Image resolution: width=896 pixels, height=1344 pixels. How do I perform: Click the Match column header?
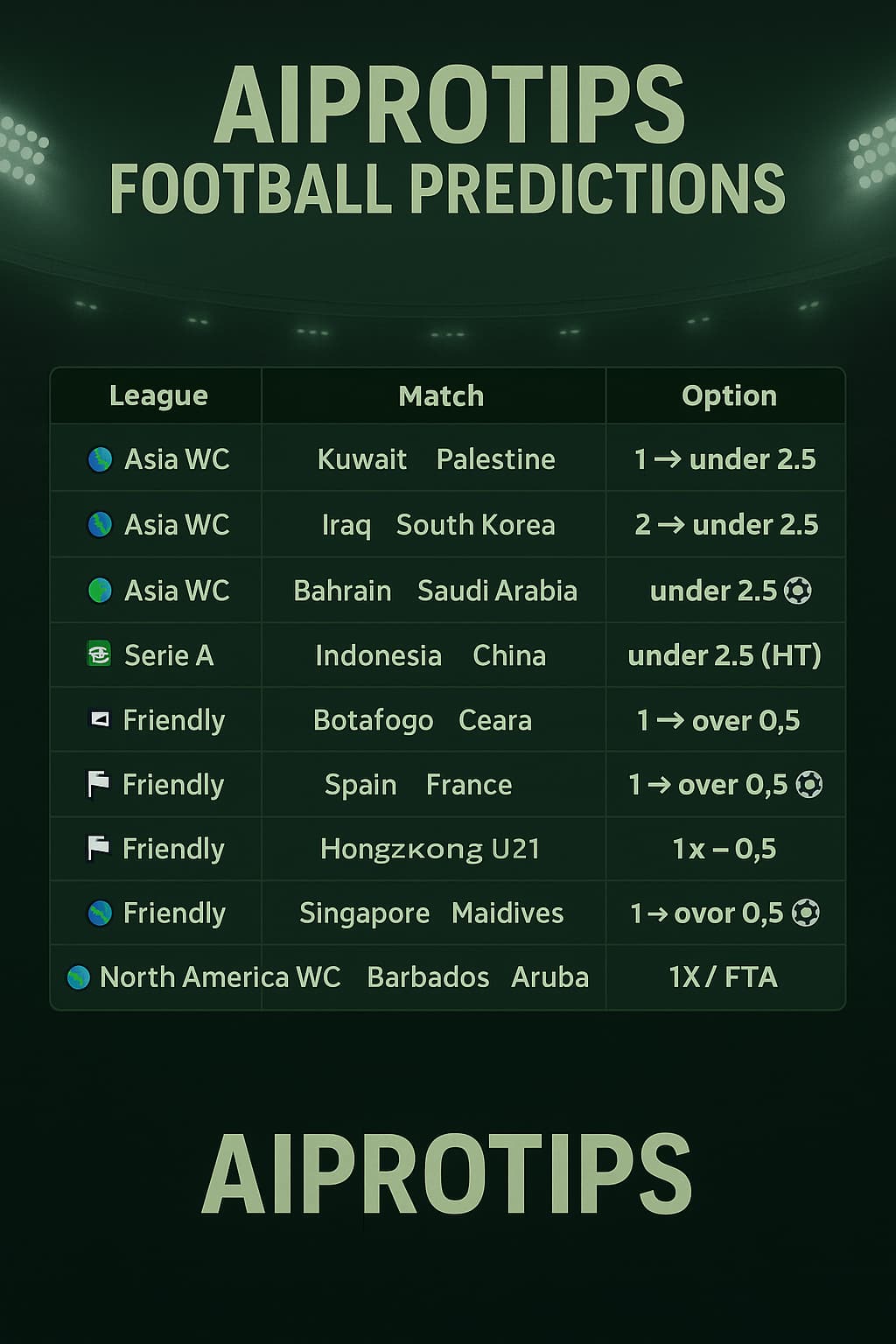click(441, 396)
